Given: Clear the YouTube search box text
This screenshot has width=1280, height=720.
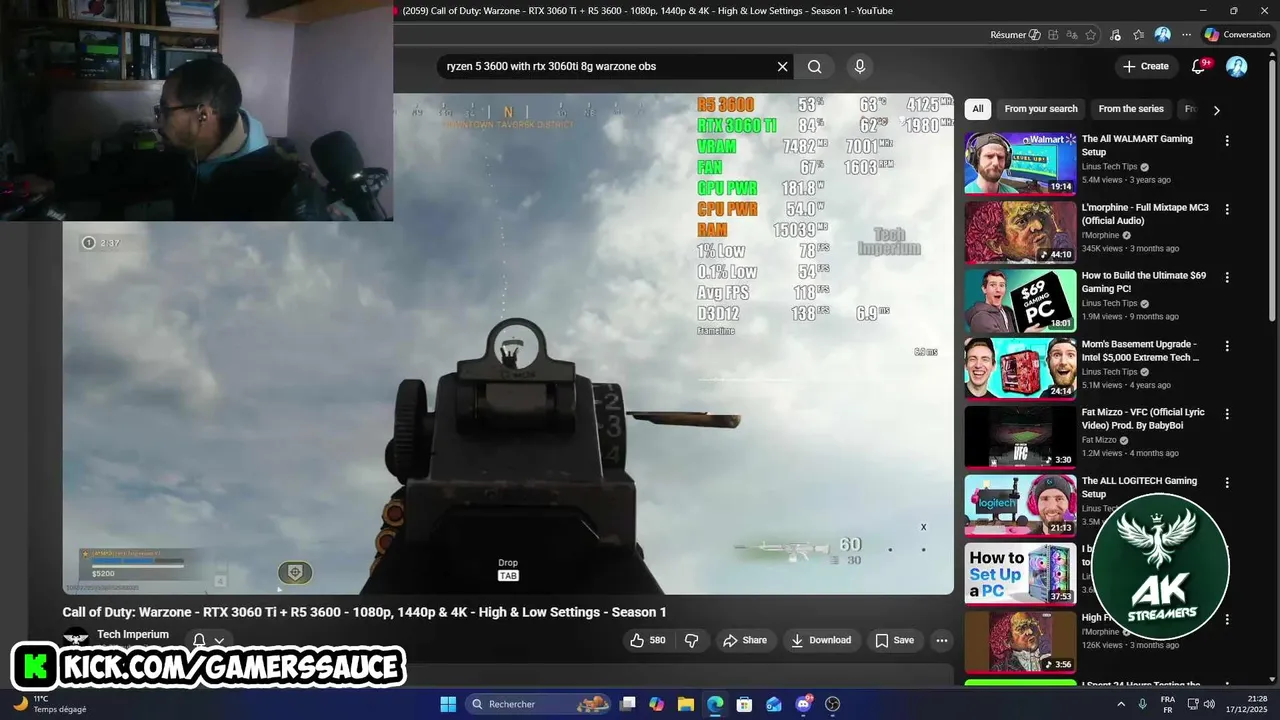Looking at the screenshot, I should pyautogui.click(x=782, y=67).
